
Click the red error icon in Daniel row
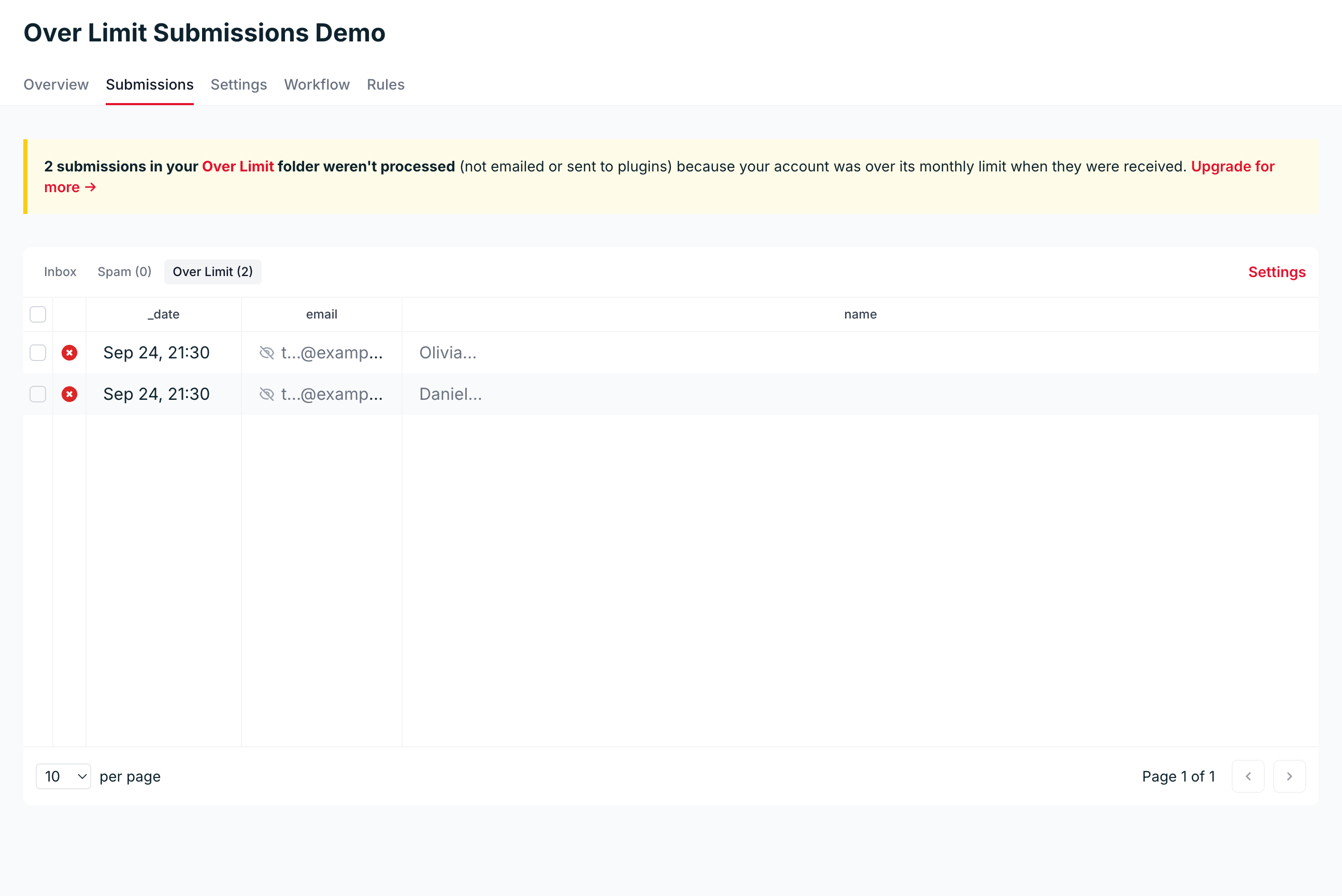(69, 394)
